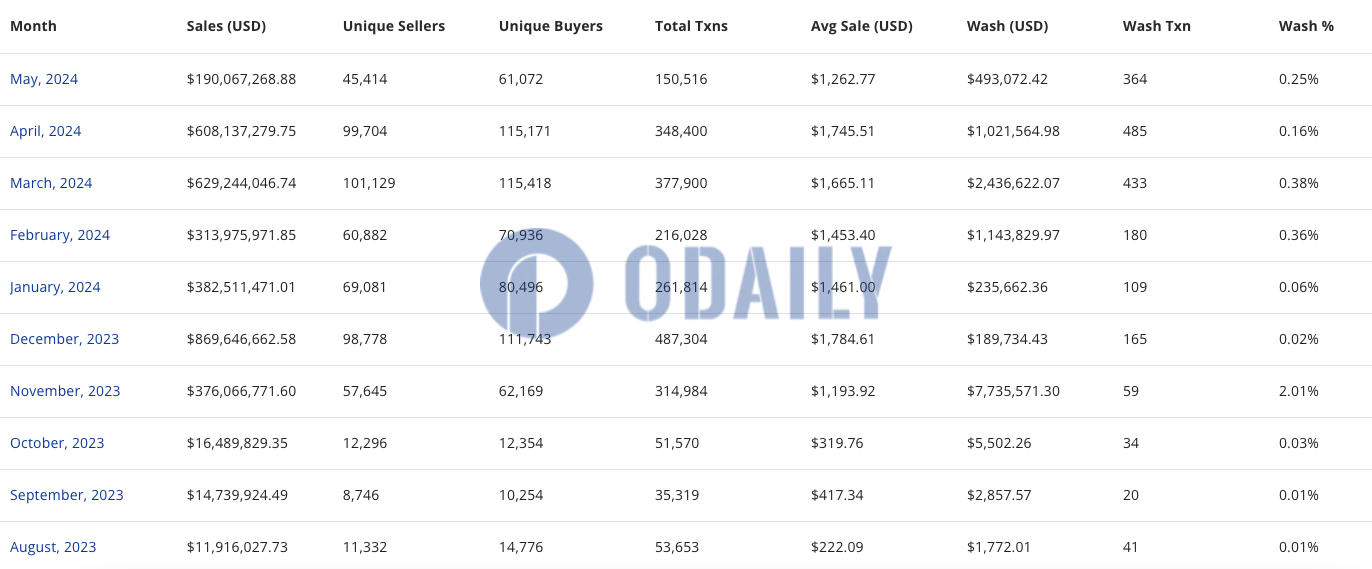1372x569 pixels.
Task: Sort by the Avg Sale (USD) header
Action: 862,26
